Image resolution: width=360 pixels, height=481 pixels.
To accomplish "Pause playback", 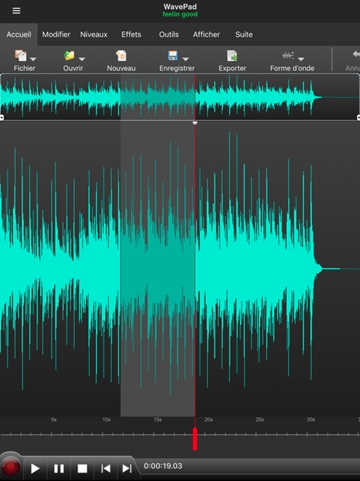I will [x=59, y=469].
